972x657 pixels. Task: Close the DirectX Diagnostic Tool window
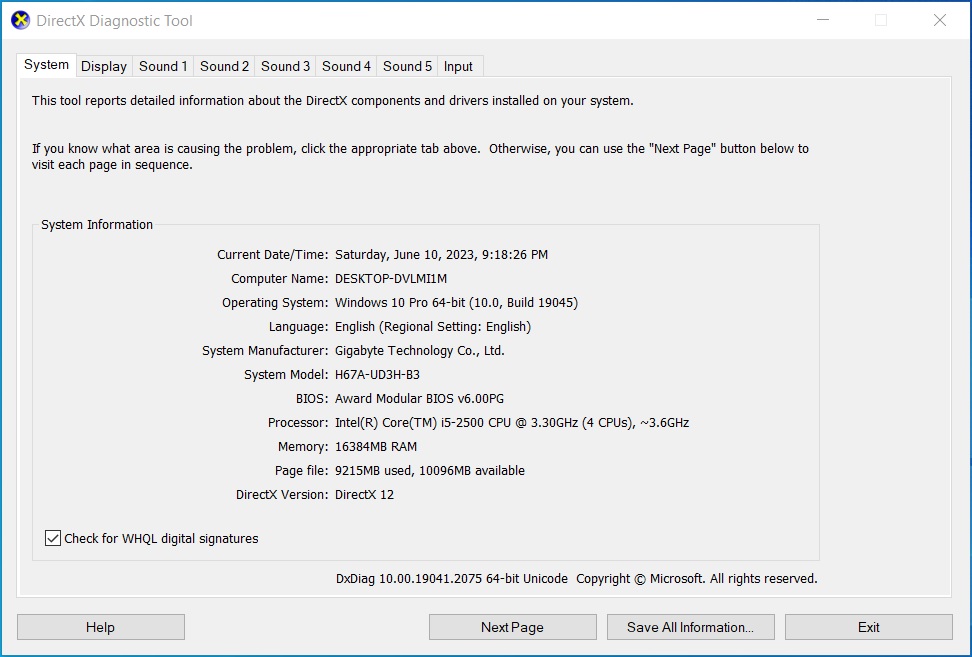tap(940, 20)
